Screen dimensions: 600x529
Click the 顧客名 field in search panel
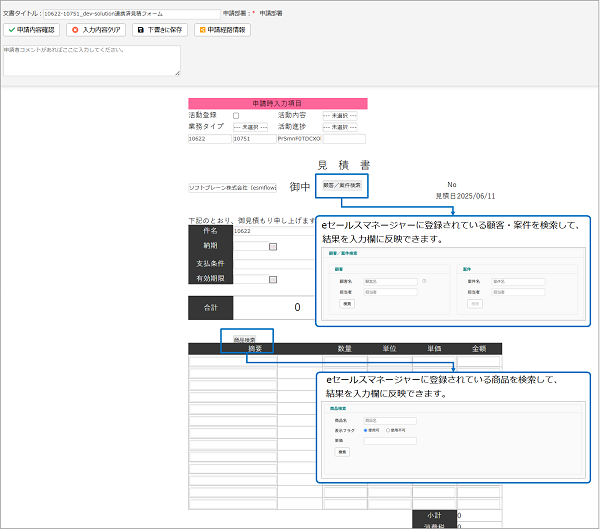click(x=391, y=282)
